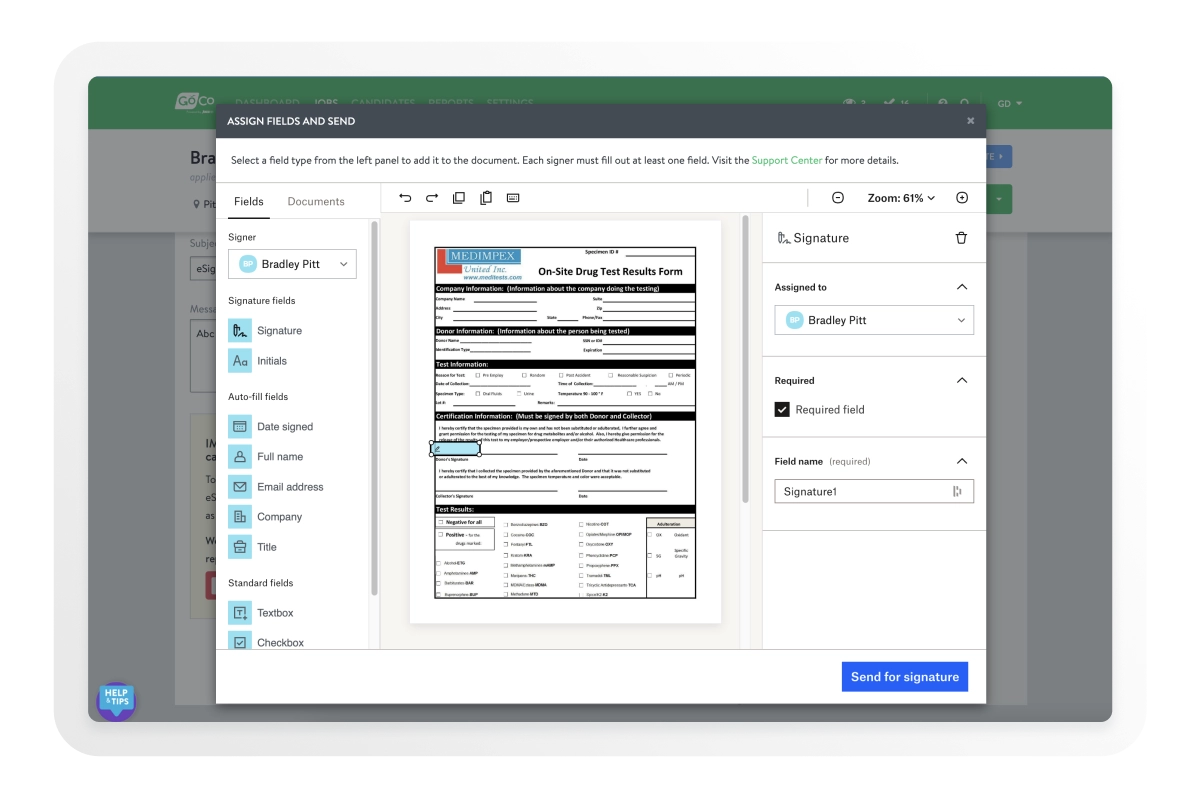Click the undo arrow icon
The height and width of the screenshot is (800, 1200).
(x=405, y=198)
